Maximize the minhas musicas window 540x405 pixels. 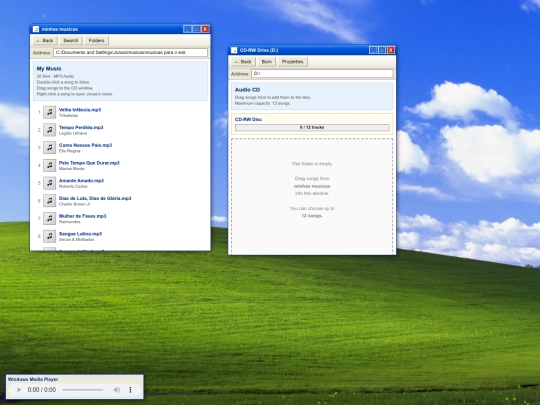(196, 29)
